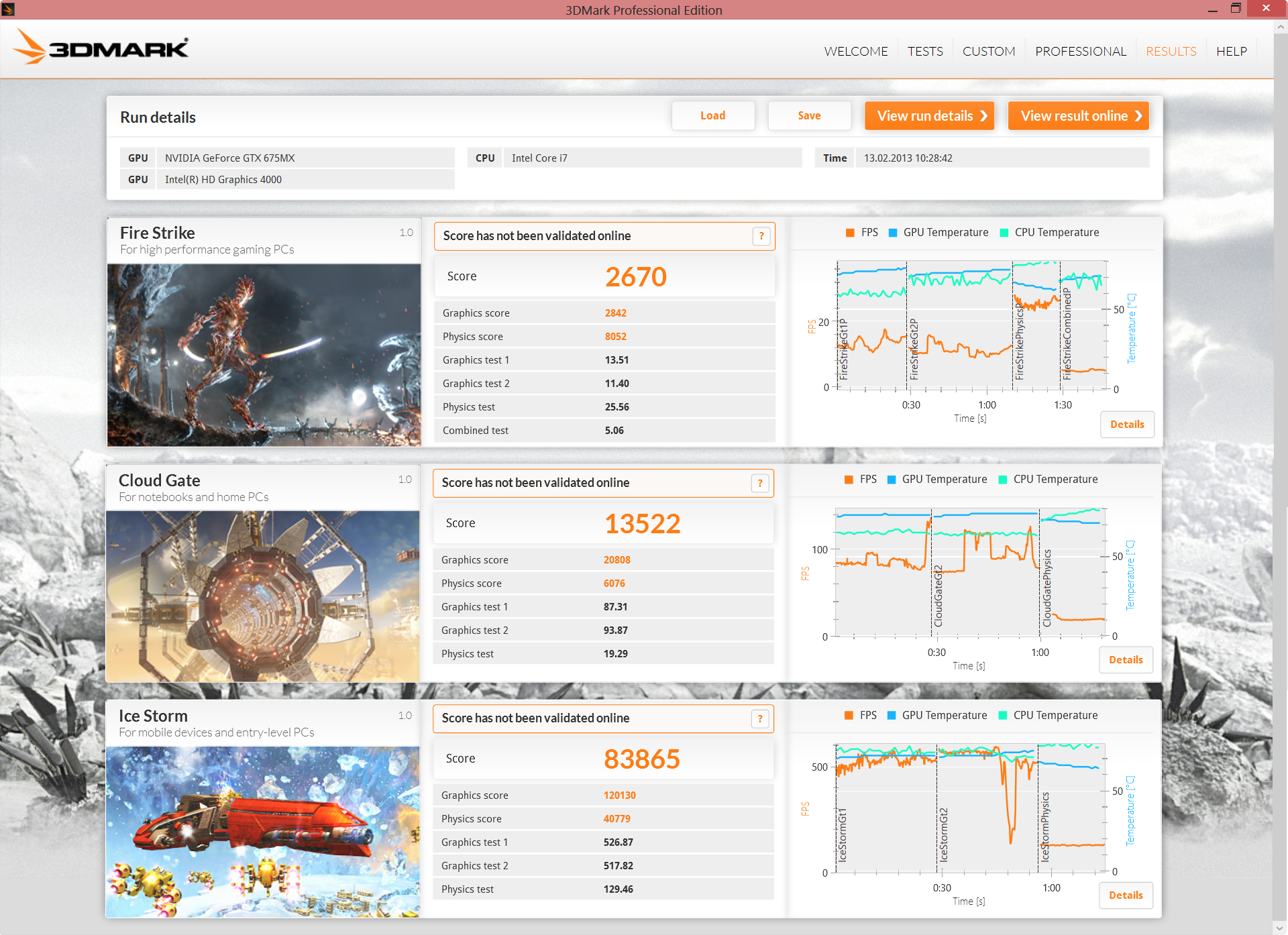Click Cloud Gate GPU Temperature legend swatch
The width and height of the screenshot is (1288, 935).
892,480
